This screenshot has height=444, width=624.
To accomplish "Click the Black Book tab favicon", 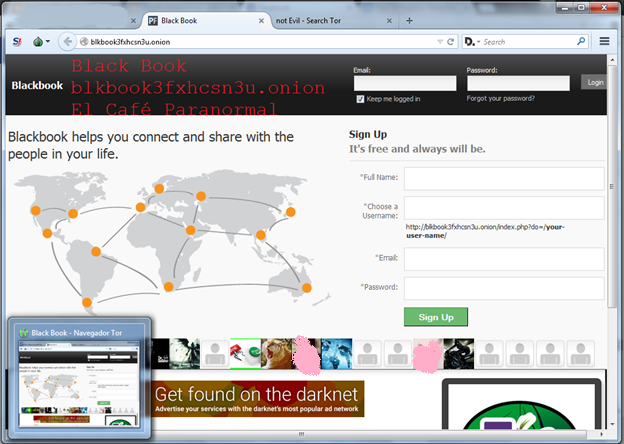I will point(152,21).
